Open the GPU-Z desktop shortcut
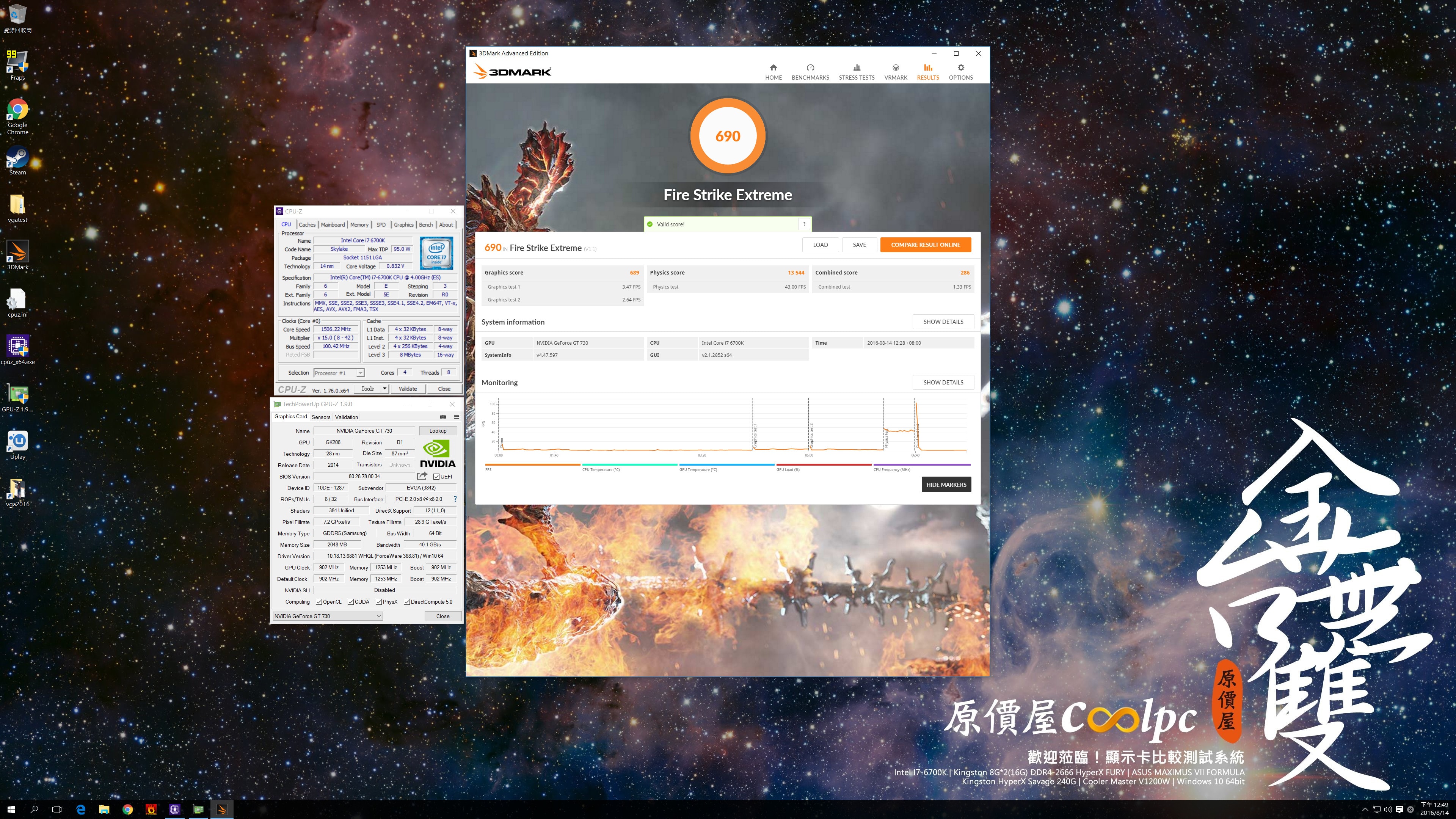Screen dimensions: 1456x819 (17, 397)
